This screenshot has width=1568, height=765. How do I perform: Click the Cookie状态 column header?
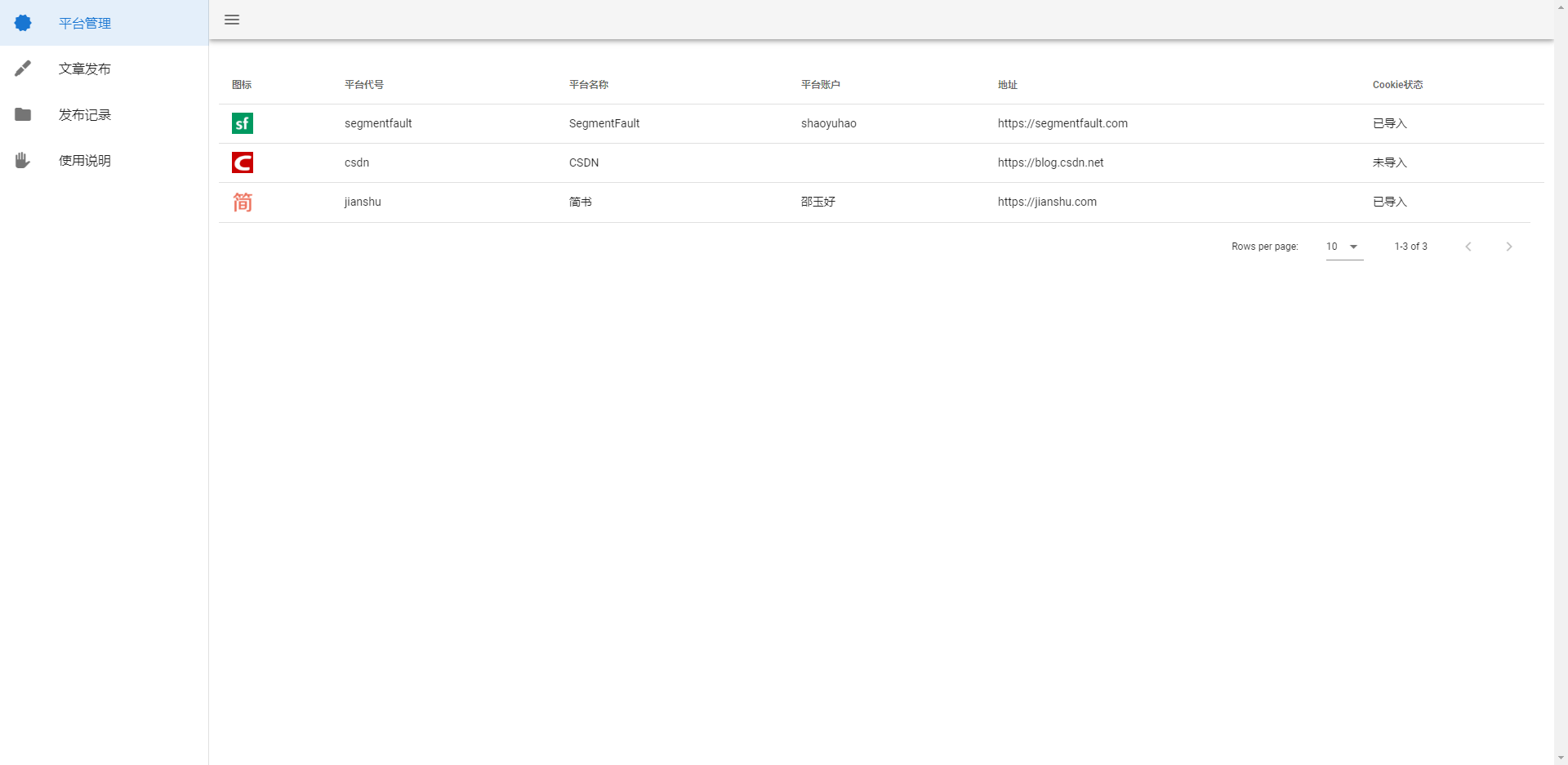(x=1397, y=85)
